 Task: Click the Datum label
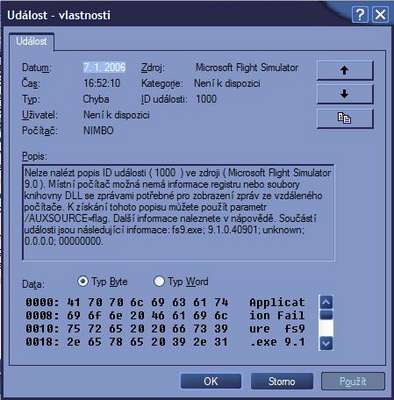pos(37,68)
